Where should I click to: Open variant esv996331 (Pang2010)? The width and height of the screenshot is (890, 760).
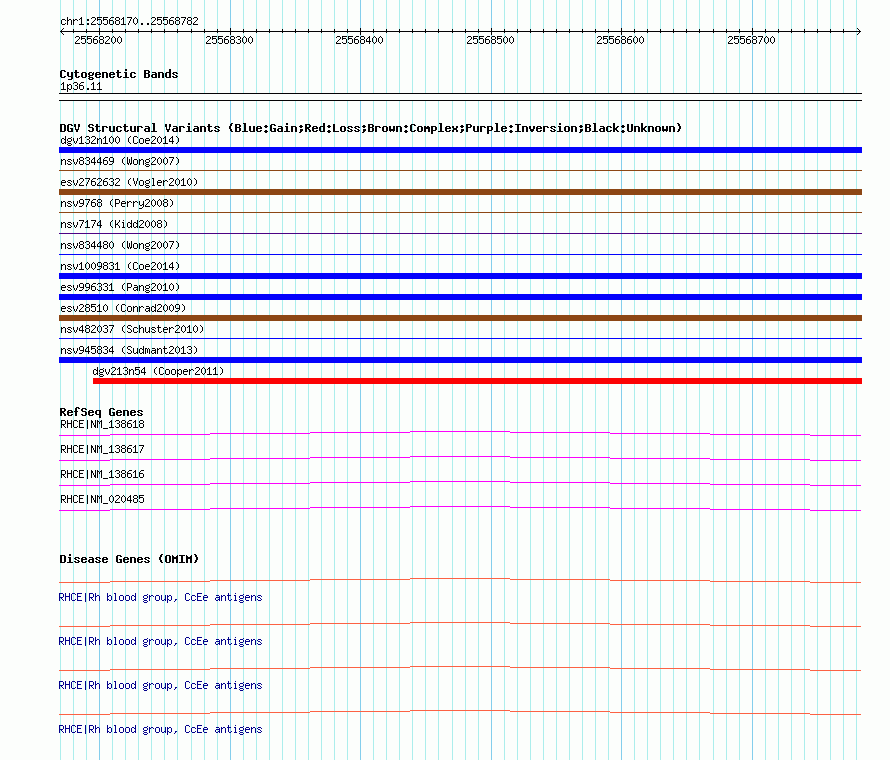pyautogui.click(x=120, y=287)
